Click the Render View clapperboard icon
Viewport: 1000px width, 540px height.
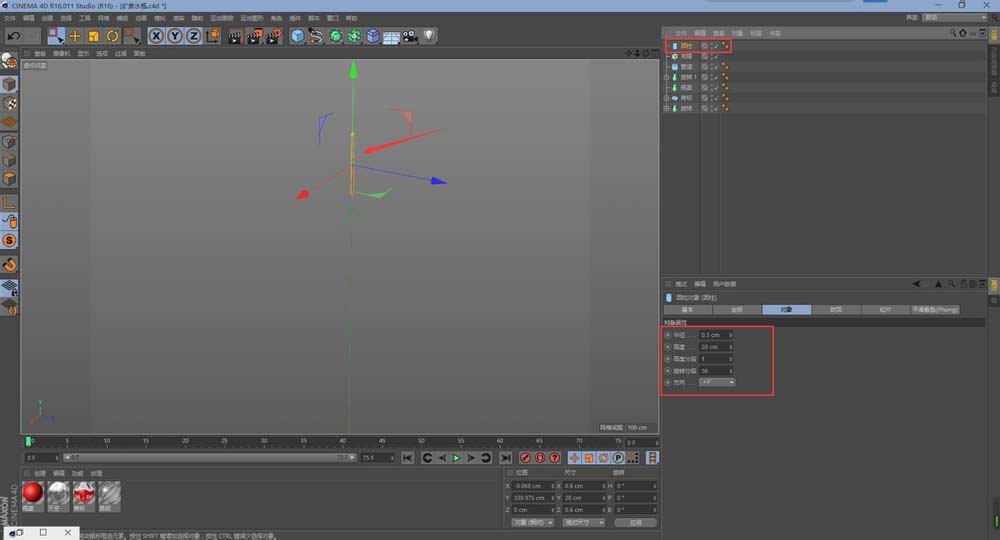[235, 36]
